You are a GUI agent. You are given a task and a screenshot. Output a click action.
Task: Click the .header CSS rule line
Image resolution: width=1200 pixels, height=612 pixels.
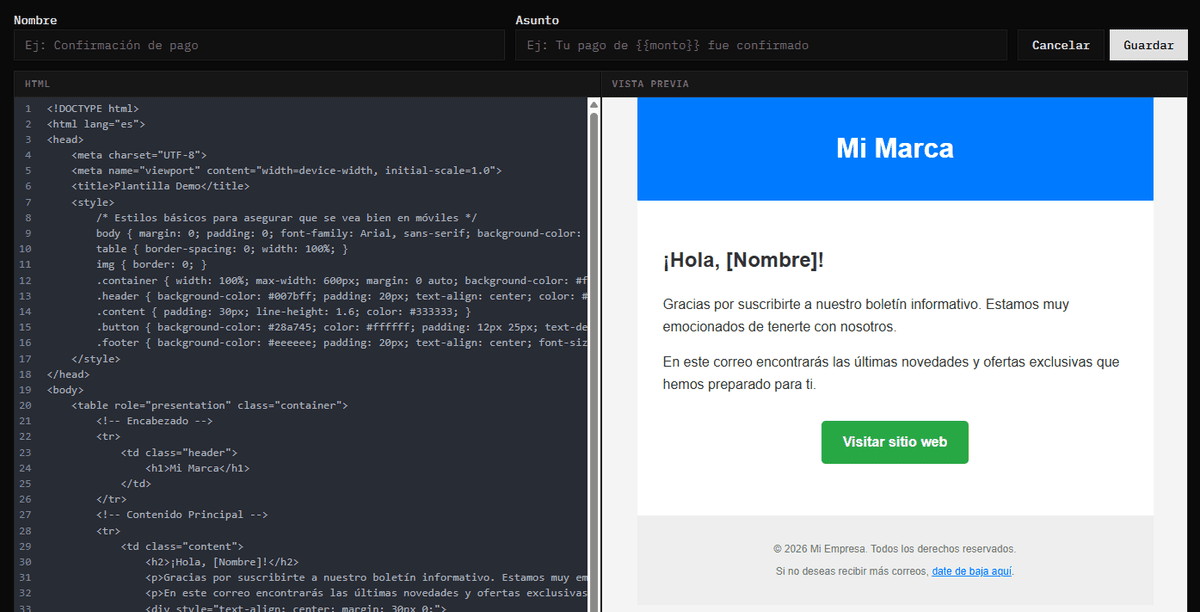(x=342, y=295)
